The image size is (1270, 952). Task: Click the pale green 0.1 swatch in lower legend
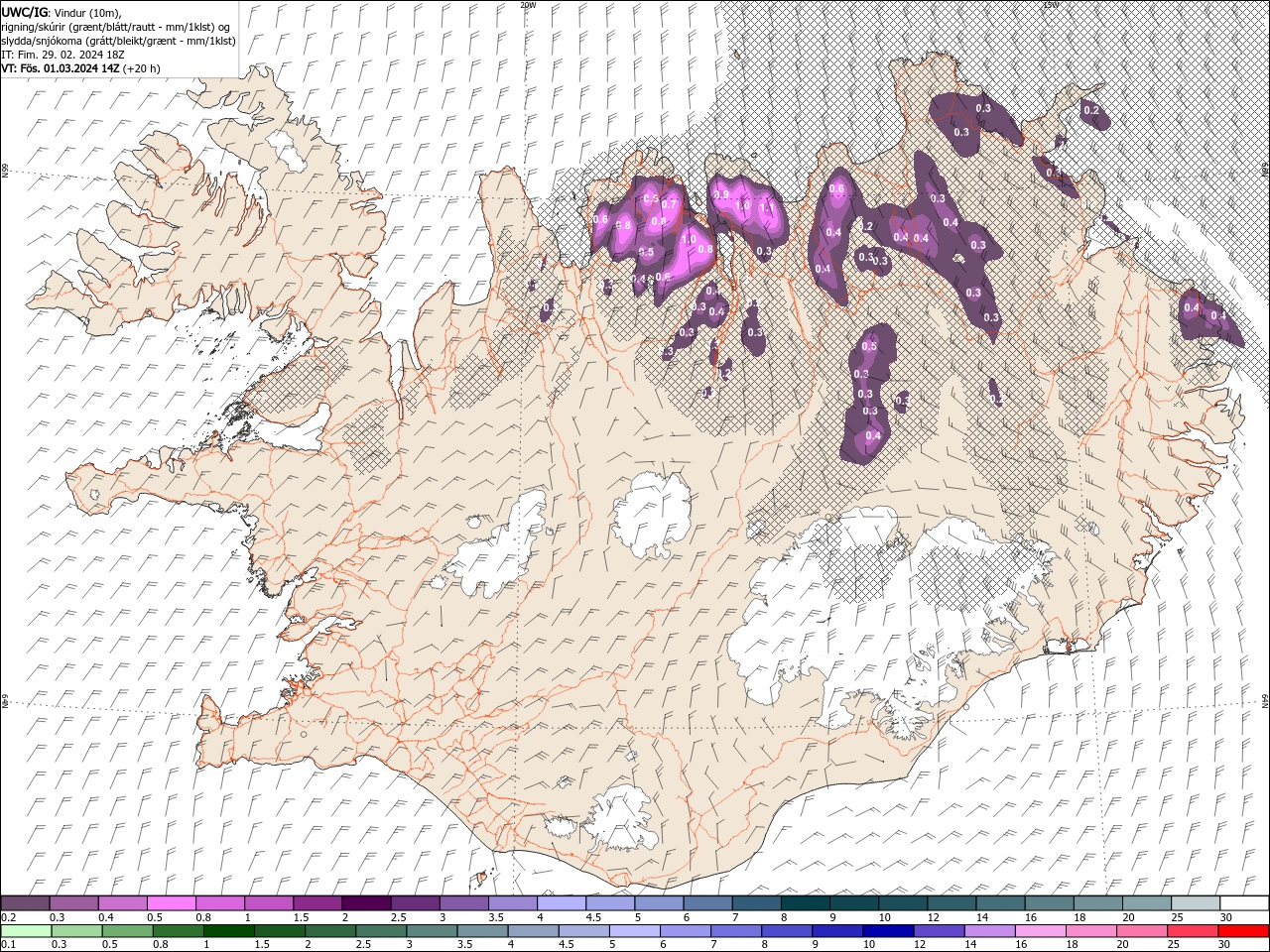click(26, 931)
